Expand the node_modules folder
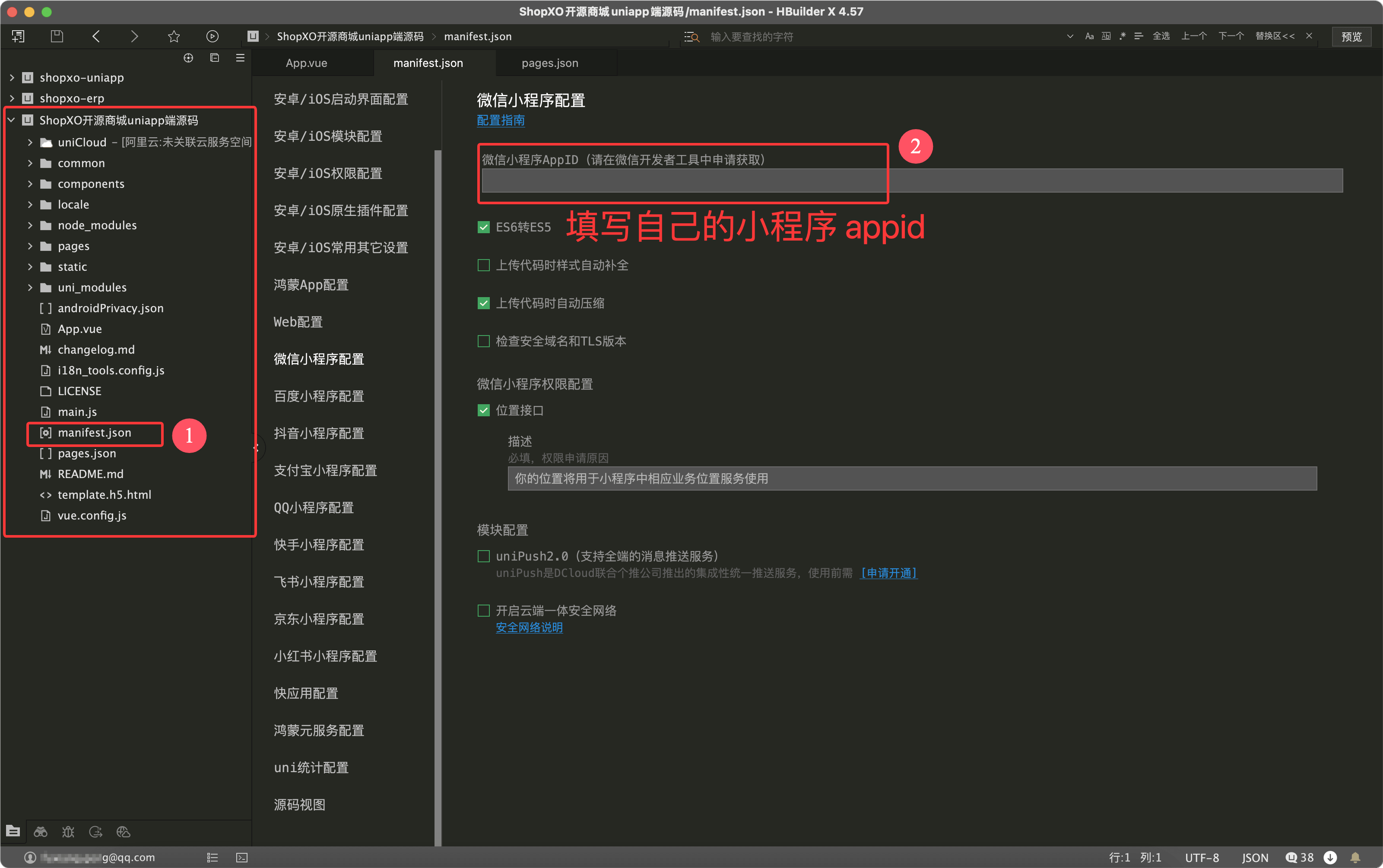Viewport: 1383px width, 868px height. (30, 225)
